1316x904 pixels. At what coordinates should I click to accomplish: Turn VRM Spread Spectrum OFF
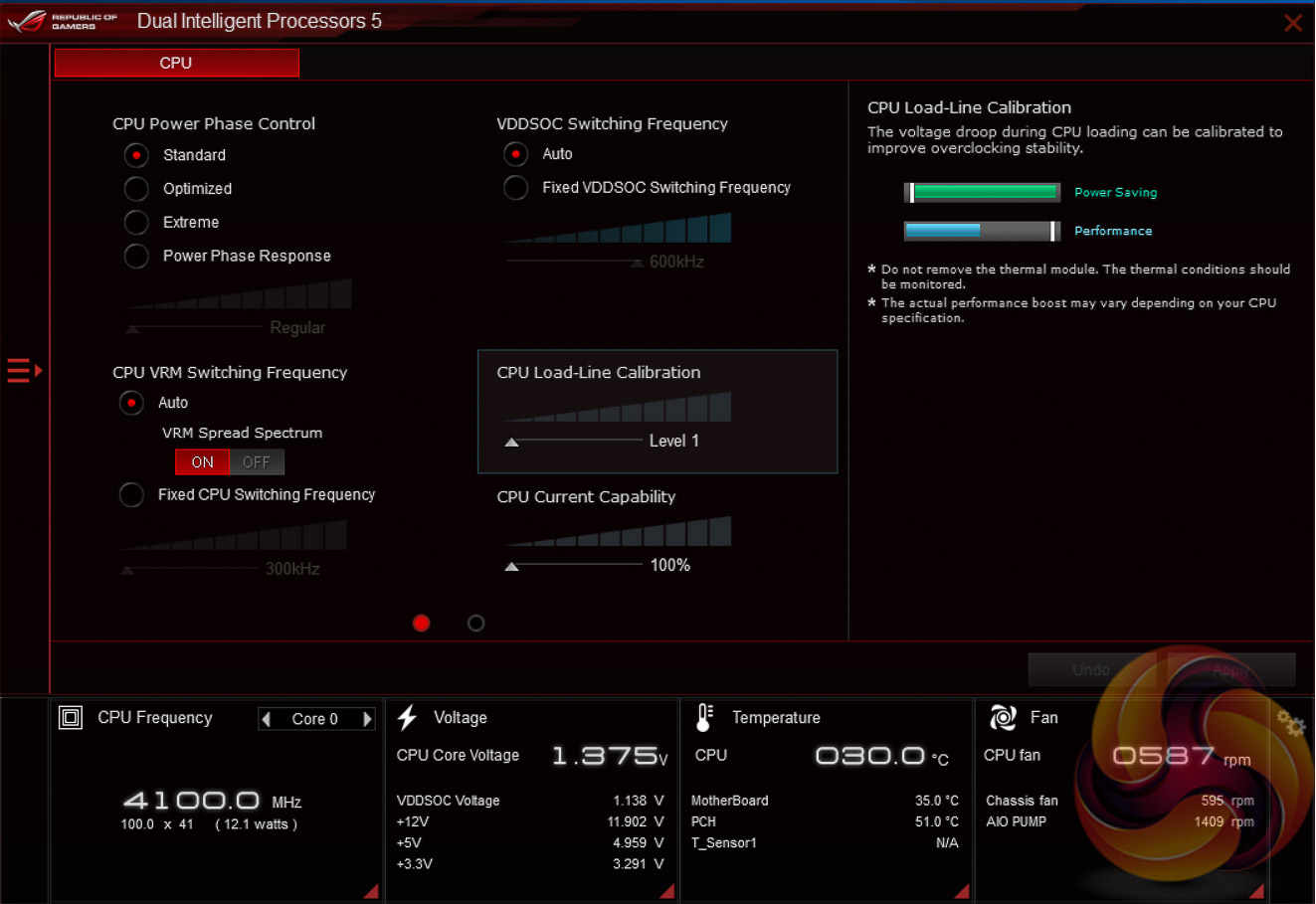point(257,461)
